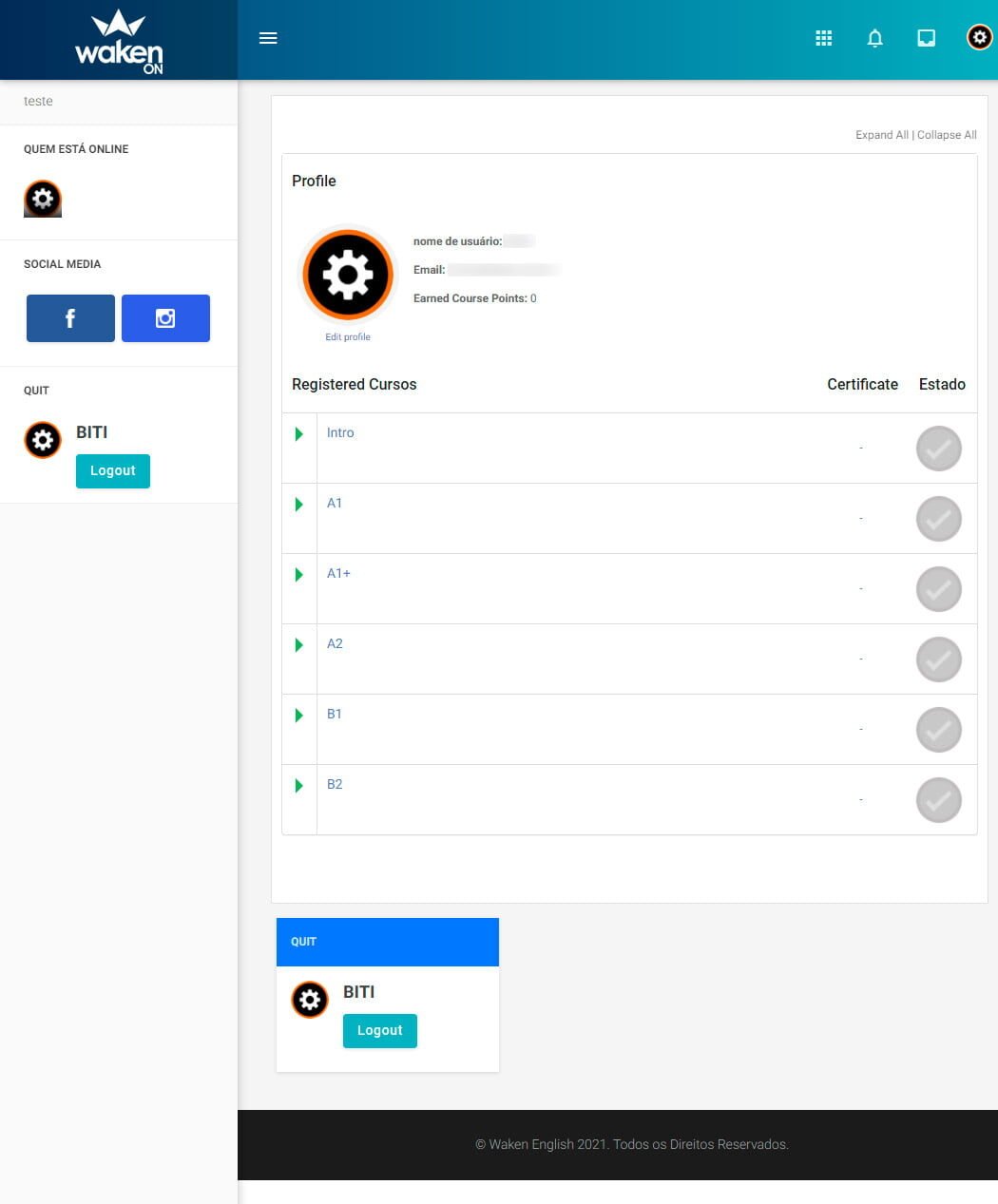Open the hamburger sidebar menu
998x1204 pixels.
click(x=268, y=38)
